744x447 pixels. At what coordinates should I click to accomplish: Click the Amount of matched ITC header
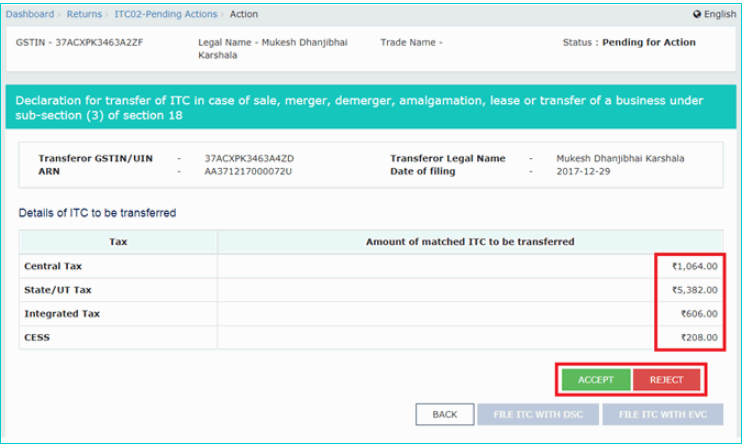(x=470, y=241)
